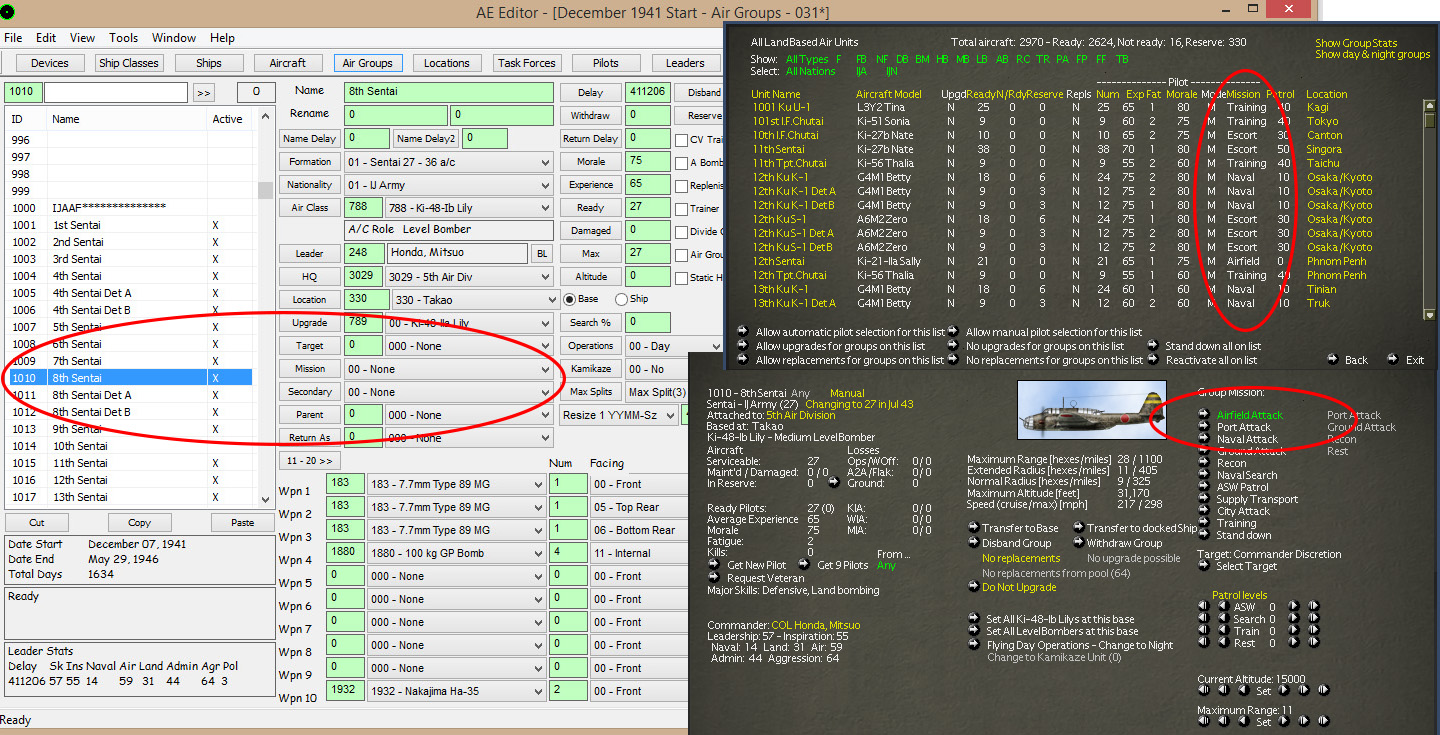Toggle the Replenish checkbox
Screen dimensions: 1440x735
[x=681, y=186]
